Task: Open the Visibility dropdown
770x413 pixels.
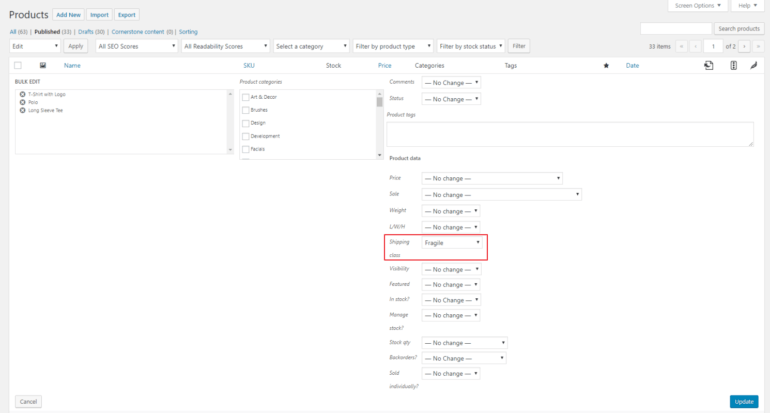Action: point(451,270)
